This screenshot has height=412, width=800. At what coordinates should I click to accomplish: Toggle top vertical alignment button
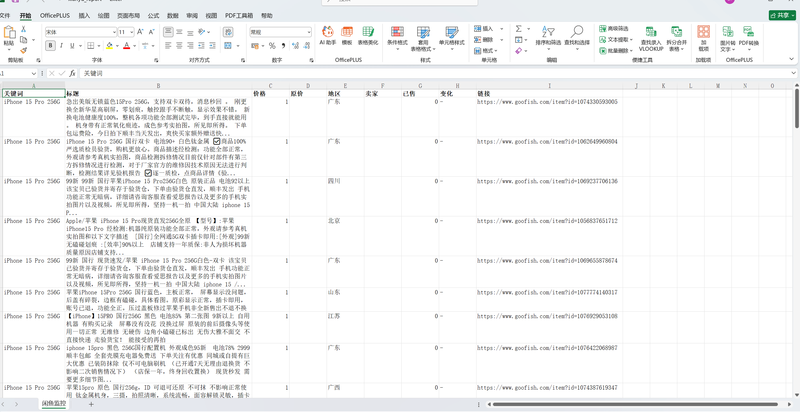[x=168, y=32]
